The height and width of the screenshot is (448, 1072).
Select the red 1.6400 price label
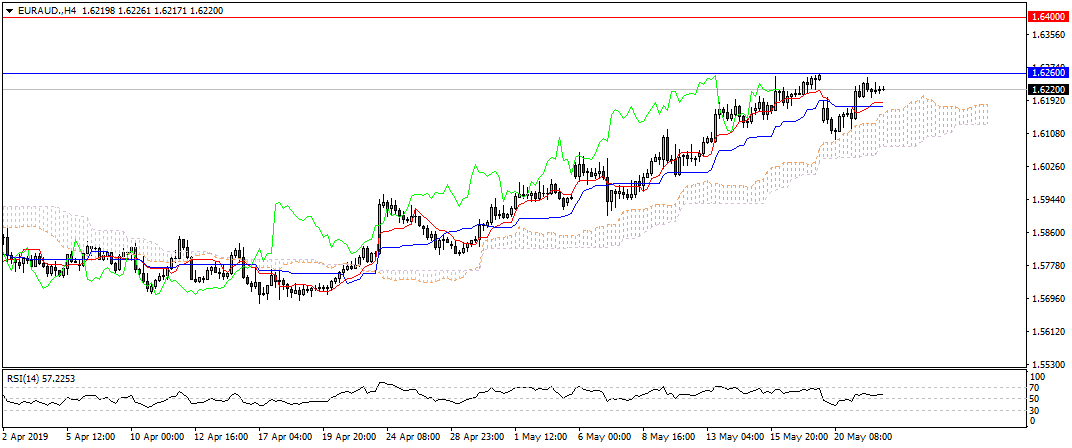click(1045, 17)
